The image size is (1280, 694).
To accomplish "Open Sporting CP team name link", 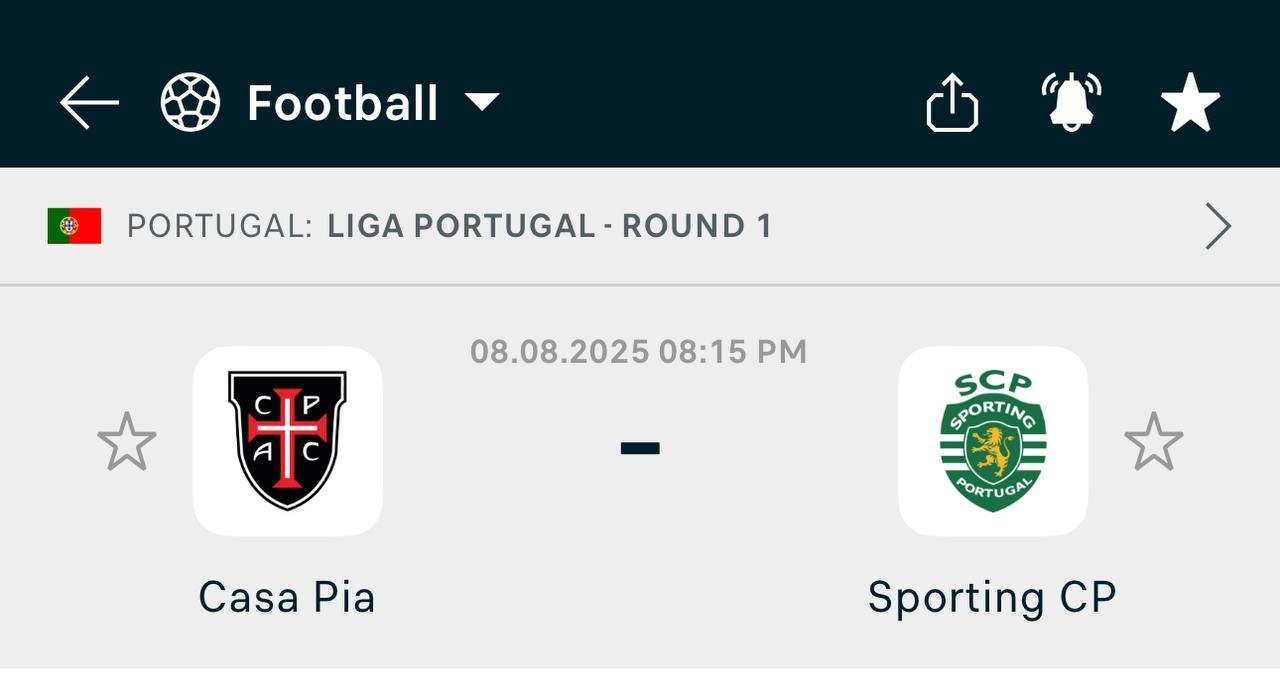I will (992, 597).
